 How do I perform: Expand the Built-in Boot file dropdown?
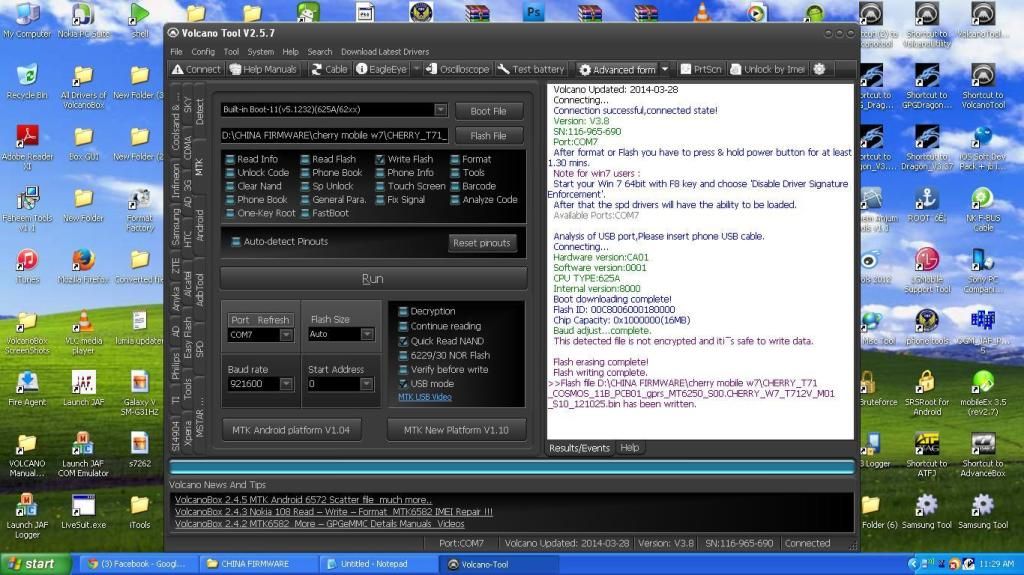coord(440,110)
